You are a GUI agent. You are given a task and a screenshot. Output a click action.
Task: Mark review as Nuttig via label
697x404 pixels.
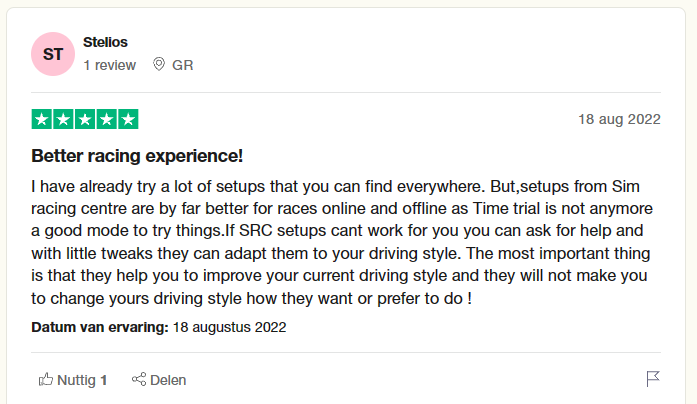click(76, 380)
